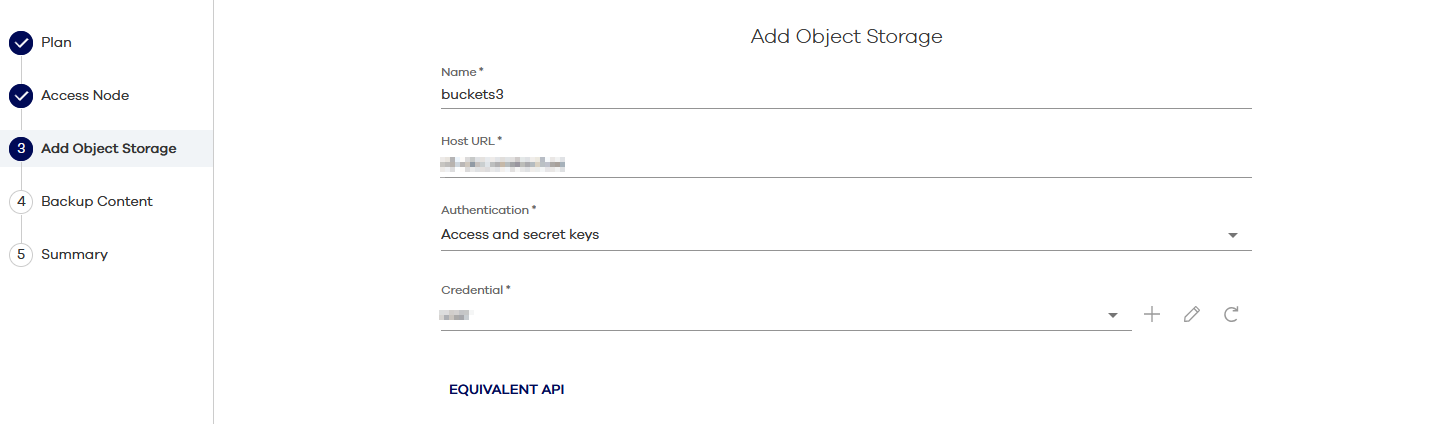Select the Access and secret keys combo box
Screen dimensions: 1452x424
820,235
